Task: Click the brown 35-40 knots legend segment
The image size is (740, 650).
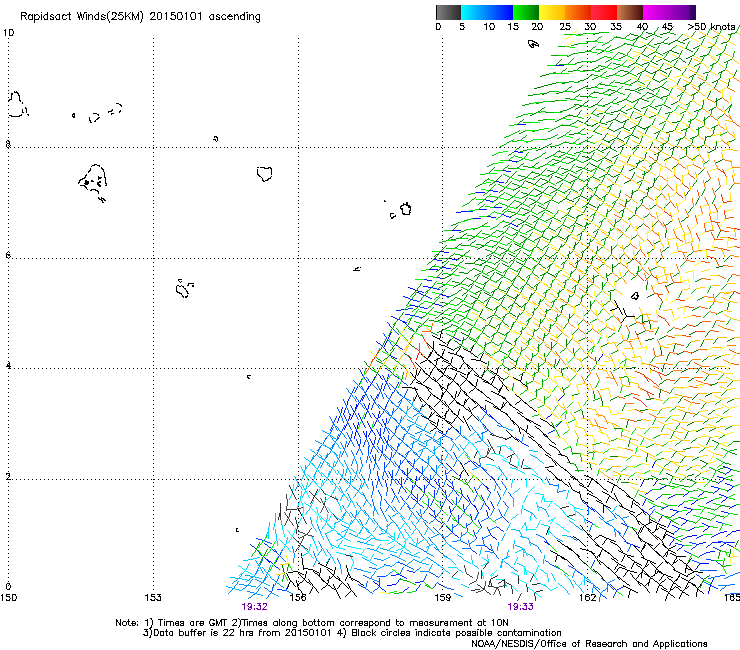Action: (x=630, y=12)
